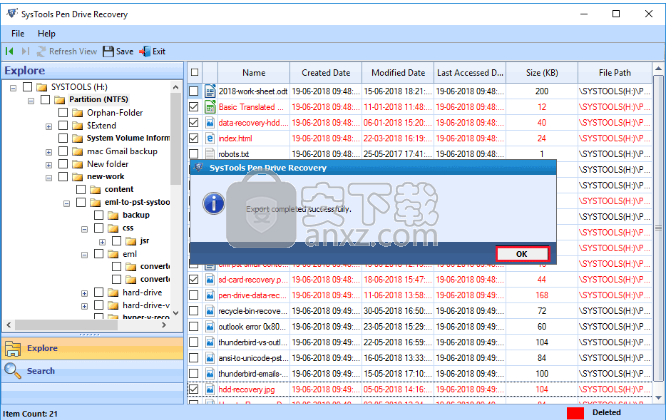Sort by Created Date column header

tap(325, 73)
